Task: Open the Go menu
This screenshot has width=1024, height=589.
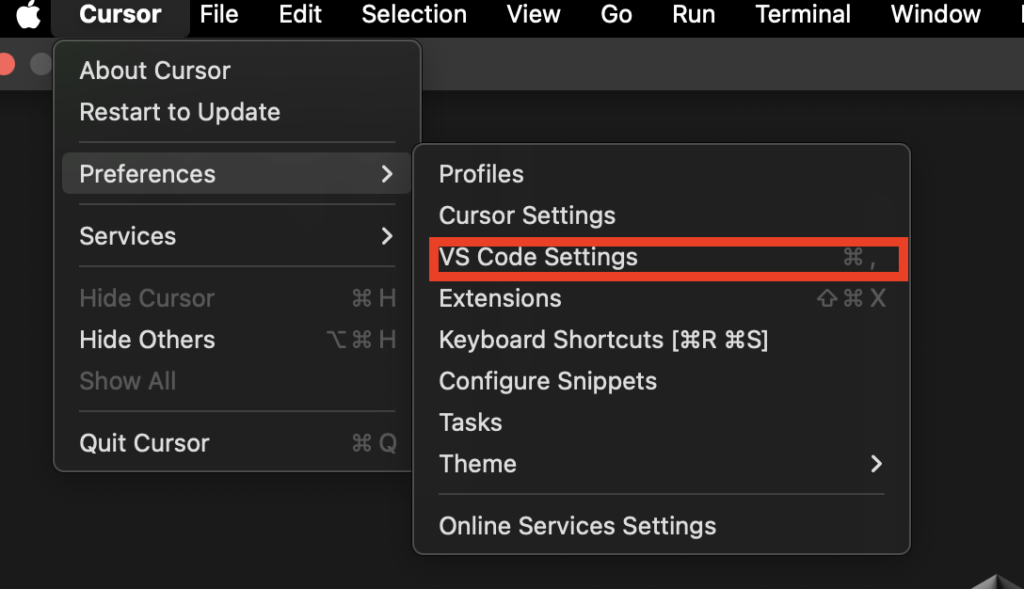Action: click(x=616, y=15)
